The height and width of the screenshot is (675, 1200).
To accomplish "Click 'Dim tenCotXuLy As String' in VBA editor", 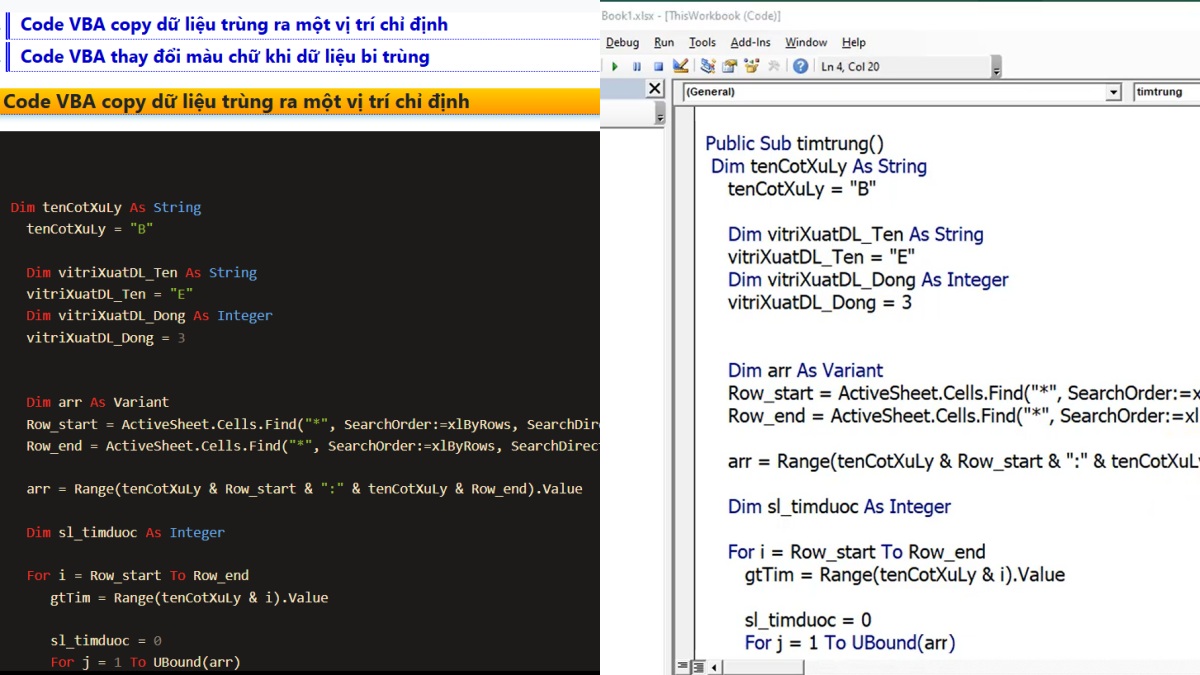I will pyautogui.click(x=819, y=167).
